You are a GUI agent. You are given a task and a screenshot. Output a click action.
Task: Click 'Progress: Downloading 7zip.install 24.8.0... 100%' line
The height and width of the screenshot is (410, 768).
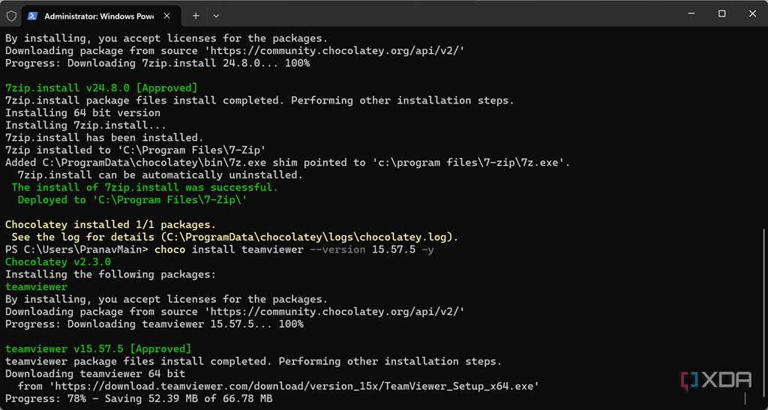click(x=157, y=63)
